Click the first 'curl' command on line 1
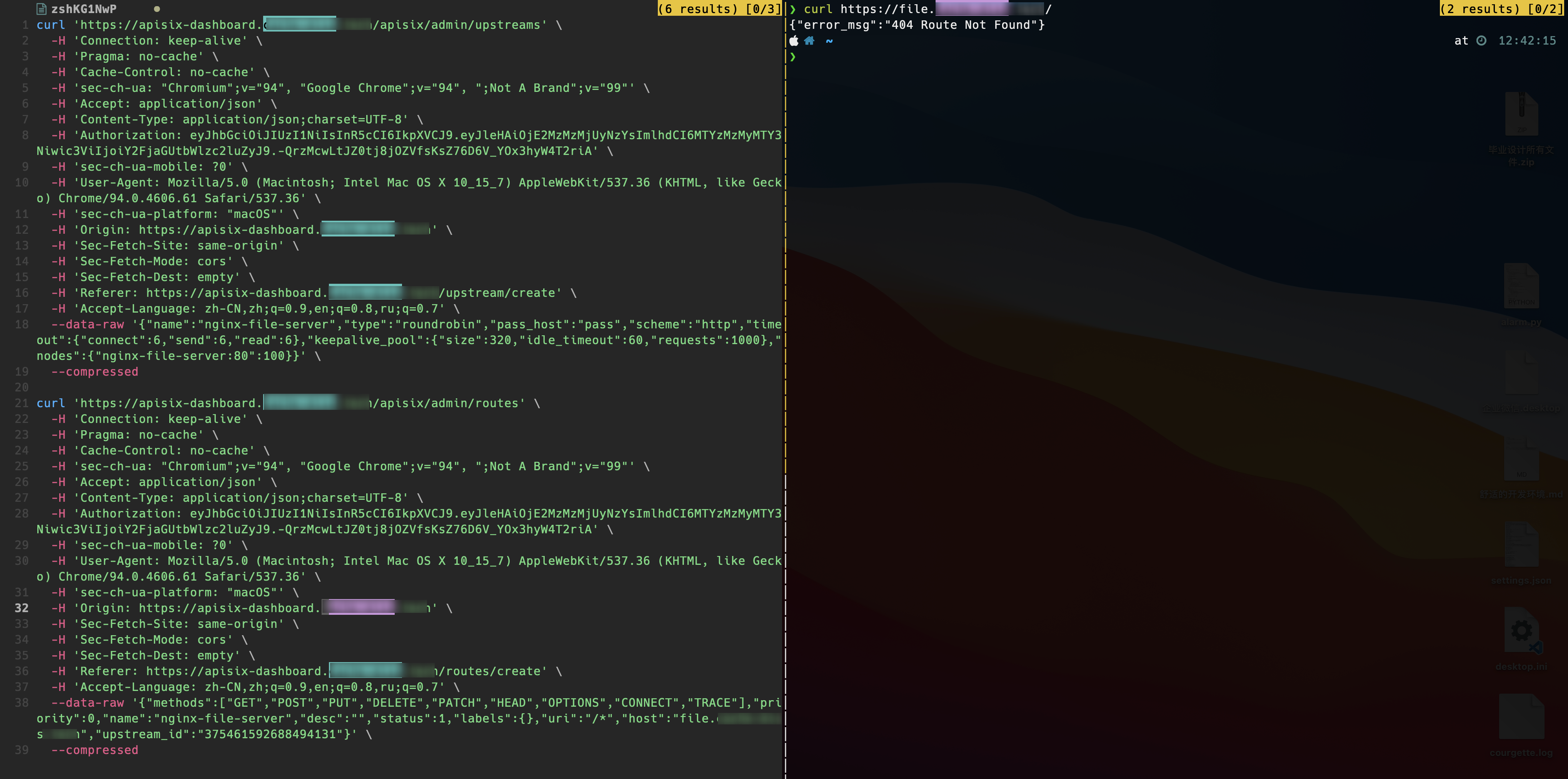This screenshot has width=1568, height=779. pyautogui.click(x=50, y=25)
